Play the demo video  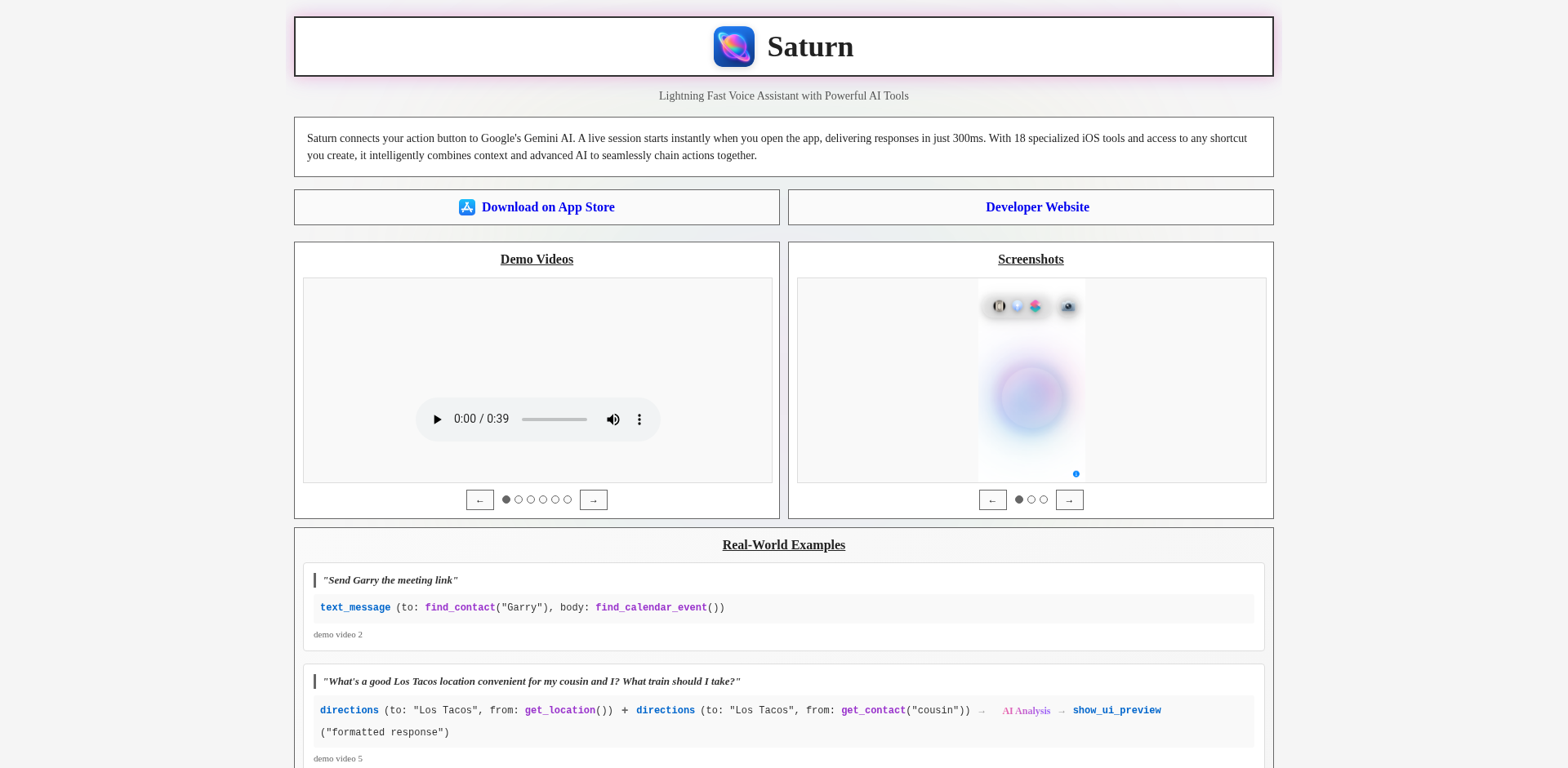pos(437,420)
